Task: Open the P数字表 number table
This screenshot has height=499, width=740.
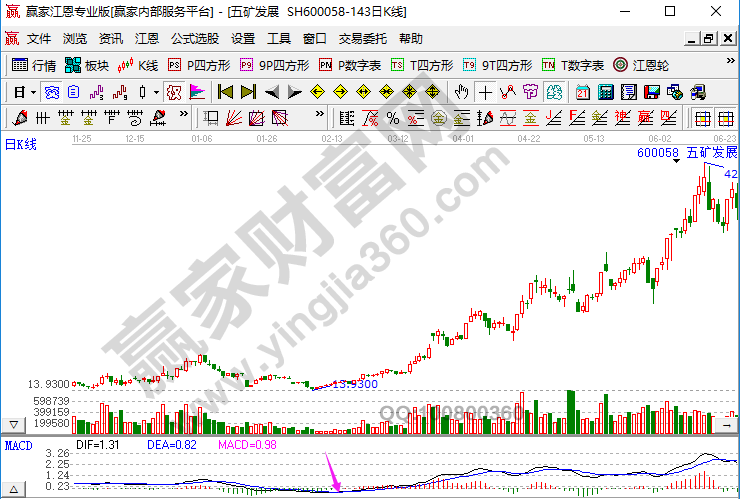Action: [x=350, y=65]
